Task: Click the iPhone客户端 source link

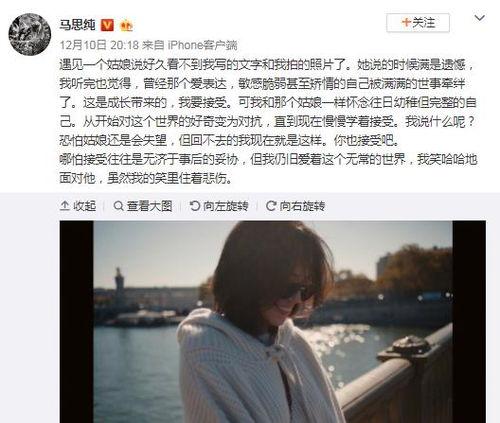Action: point(202,45)
